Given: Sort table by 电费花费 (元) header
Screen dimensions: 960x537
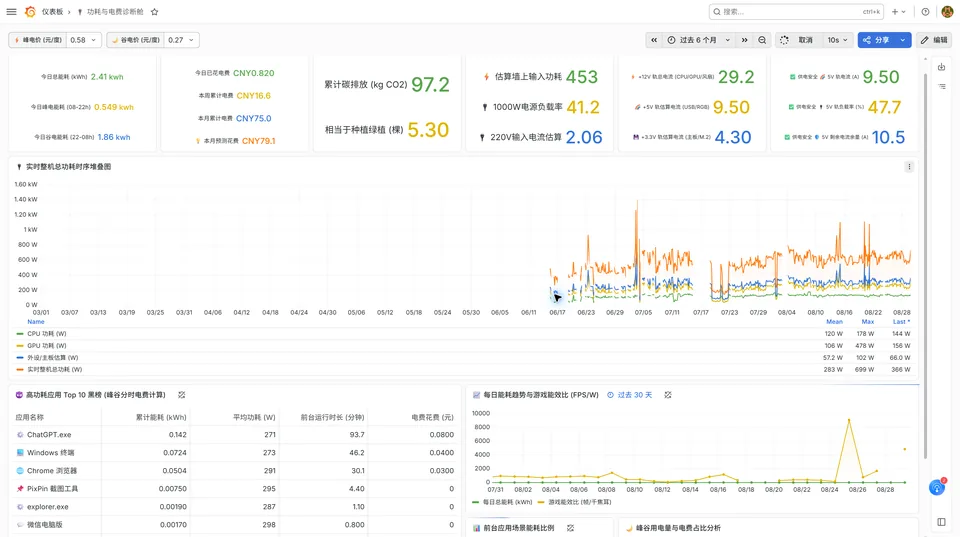Looking at the screenshot, I should coord(432,417).
